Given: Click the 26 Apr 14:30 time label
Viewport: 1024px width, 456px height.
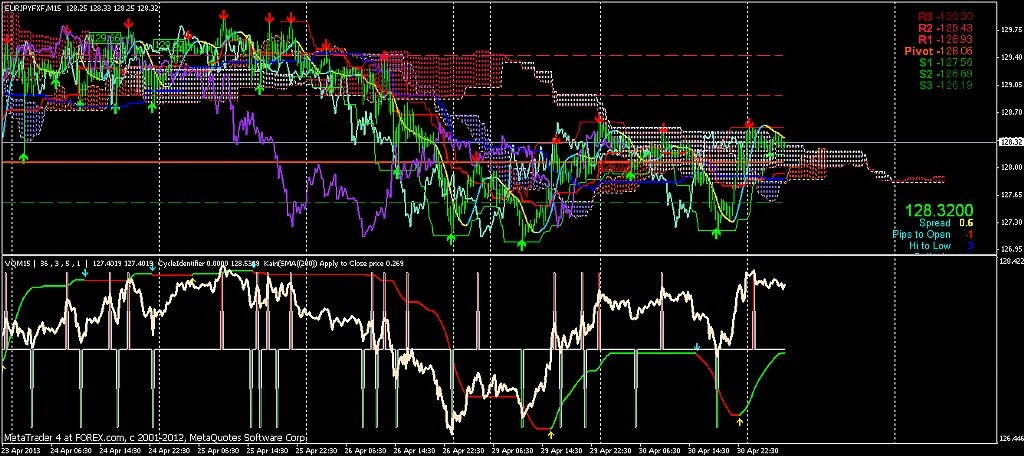Looking at the screenshot, I should [416, 451].
